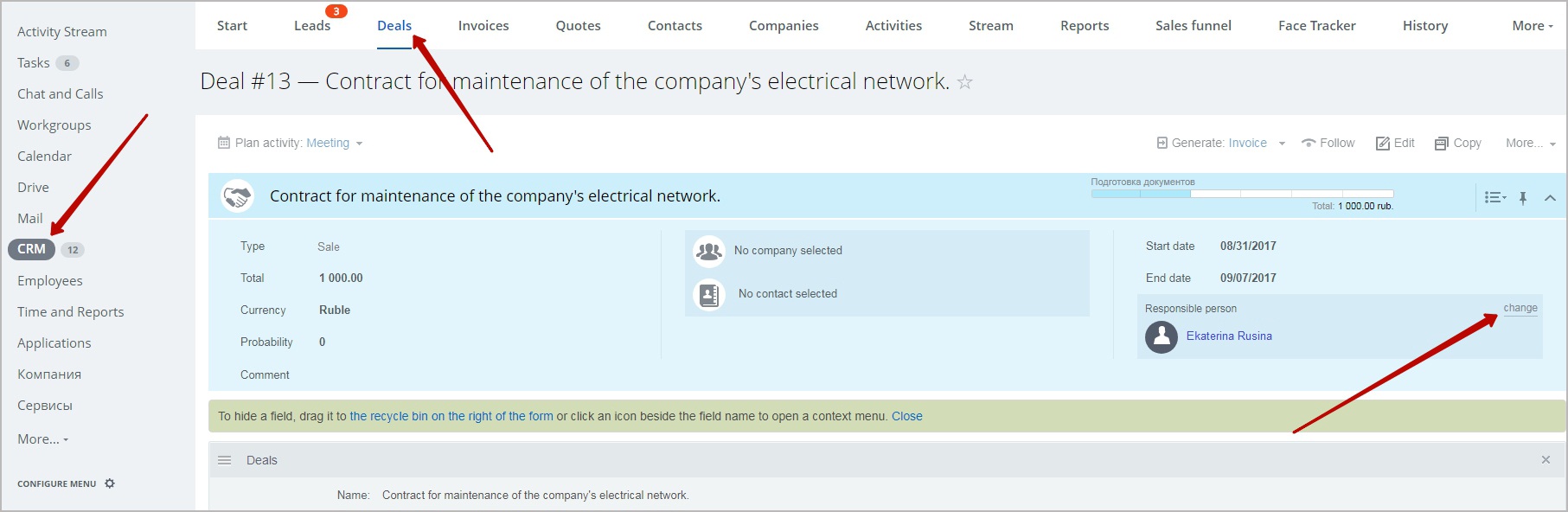Click the Generate document icon
The width and height of the screenshot is (1568, 512).
(x=1162, y=143)
